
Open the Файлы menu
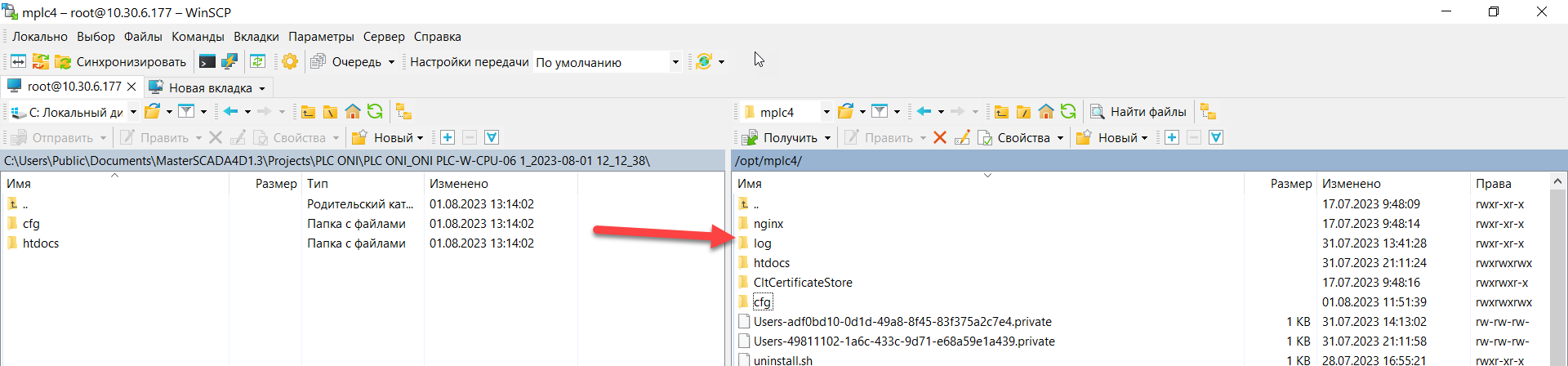(x=143, y=37)
